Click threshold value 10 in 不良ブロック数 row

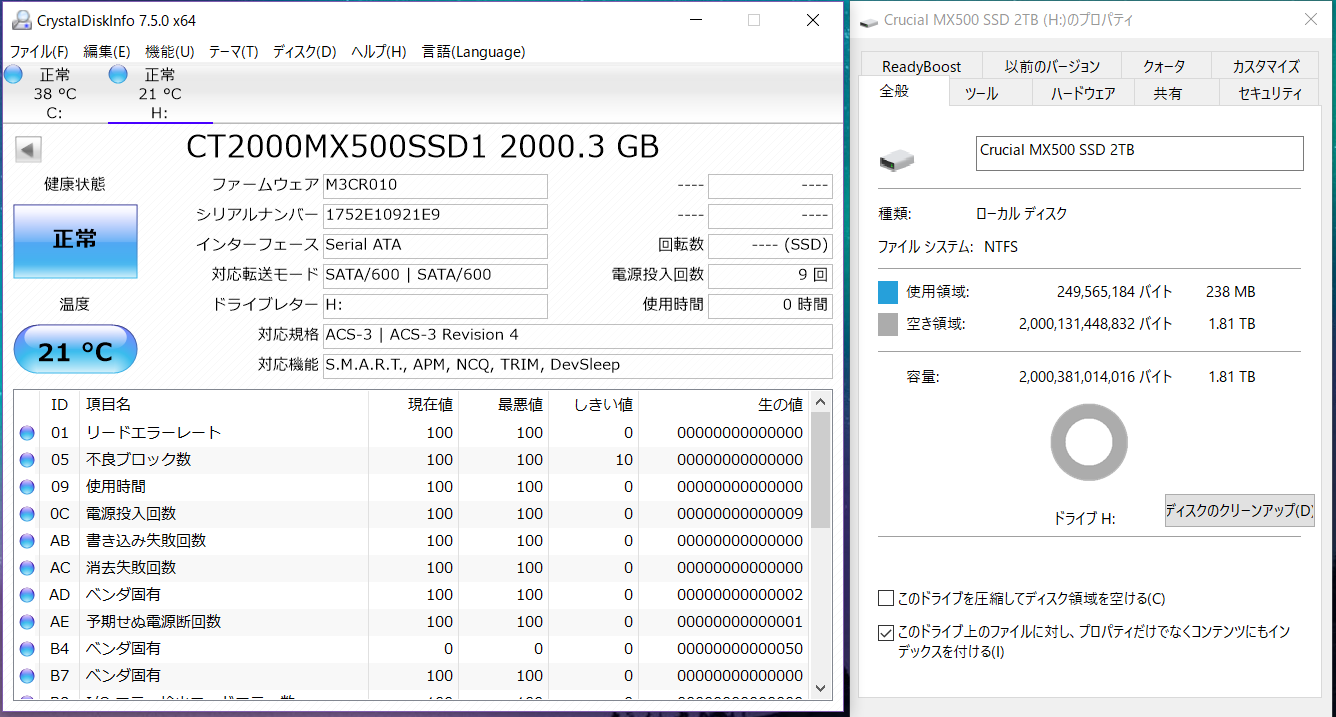point(624,460)
